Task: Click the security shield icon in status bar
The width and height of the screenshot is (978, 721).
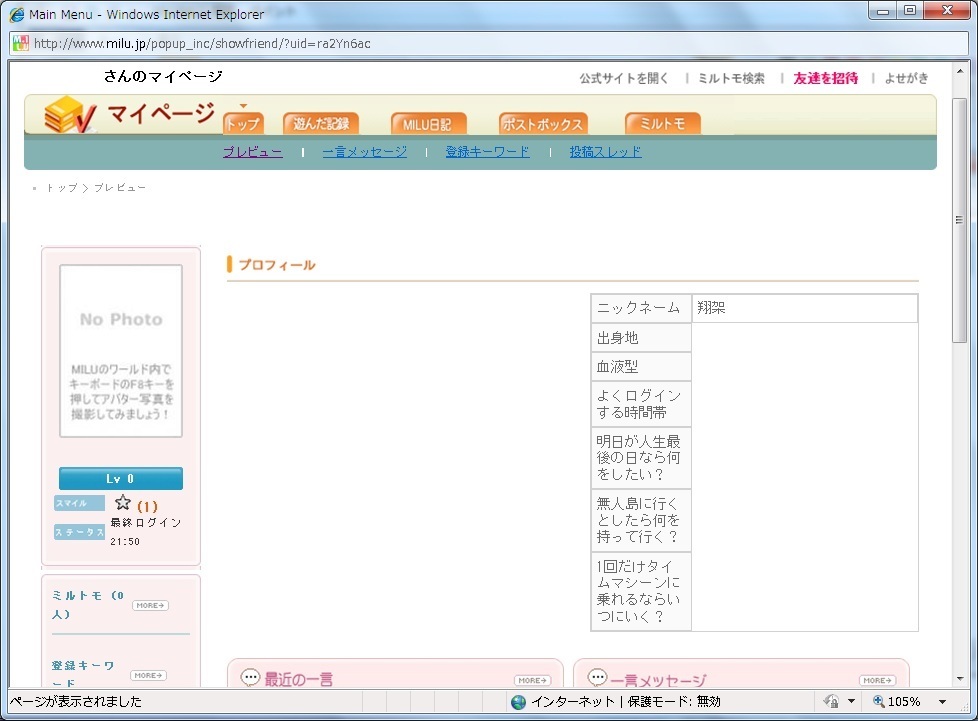Action: coord(831,702)
